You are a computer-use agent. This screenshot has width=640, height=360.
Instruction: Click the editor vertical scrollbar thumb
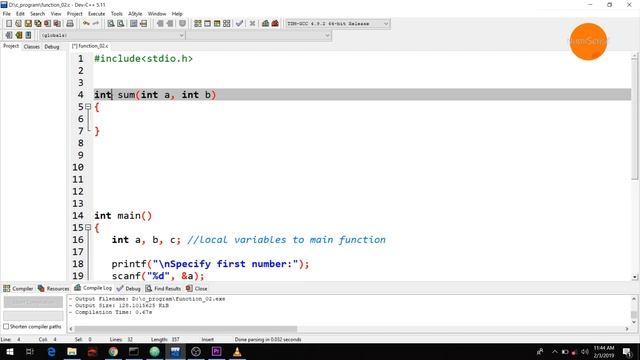(x=634, y=118)
